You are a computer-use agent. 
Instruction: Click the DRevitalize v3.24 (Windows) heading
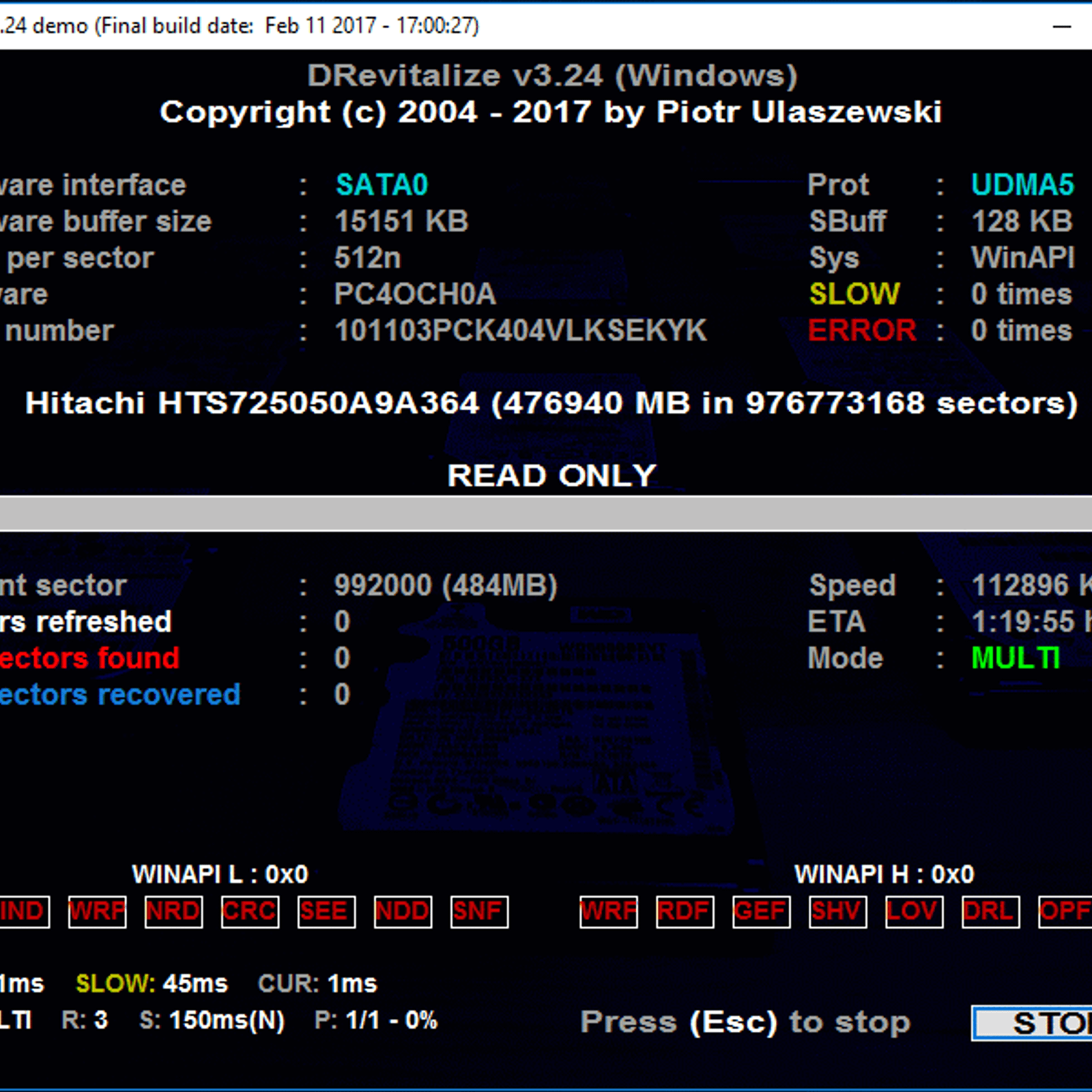tap(552, 75)
